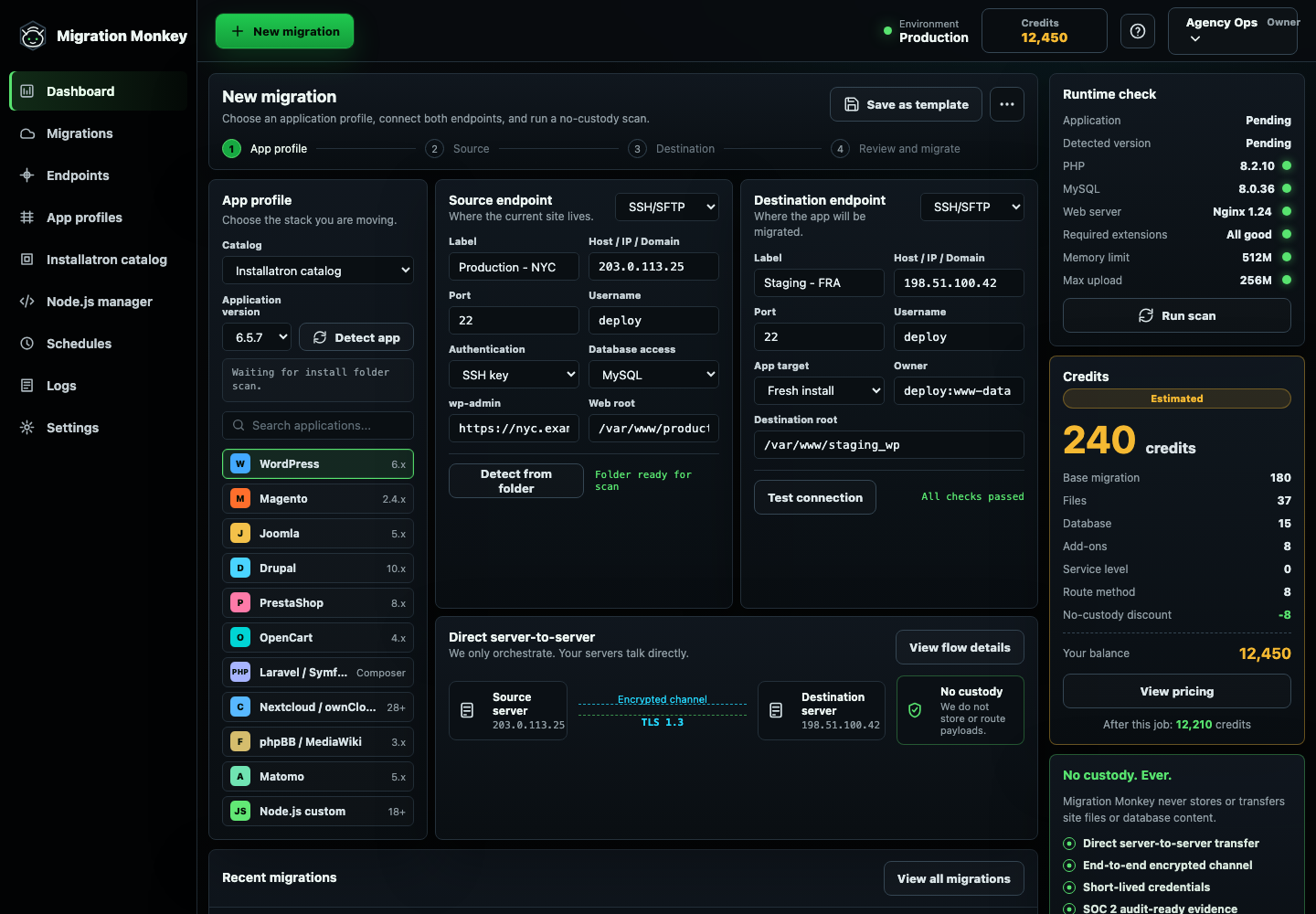Click the No custody shield icon

pos(915,710)
